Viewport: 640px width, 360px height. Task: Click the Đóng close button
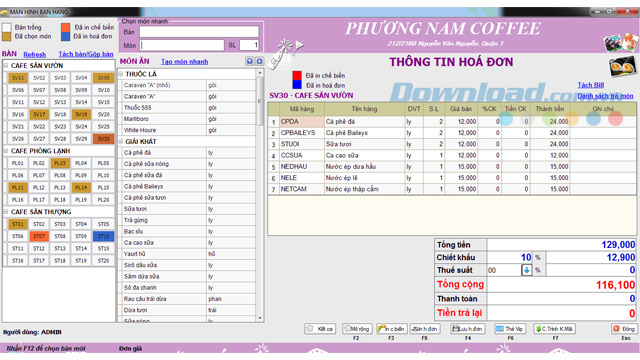click(624, 329)
